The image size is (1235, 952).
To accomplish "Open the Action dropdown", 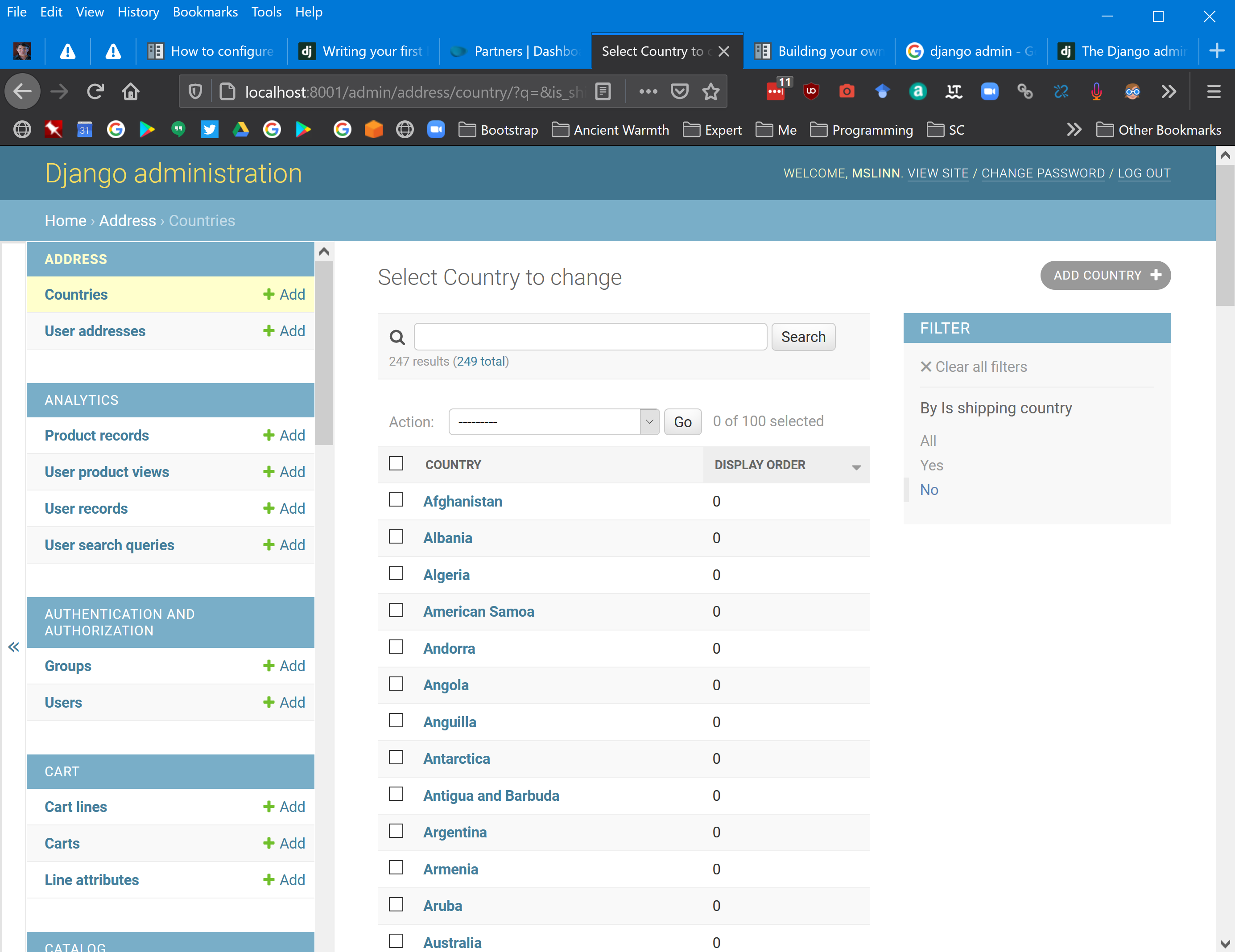I will tap(553, 422).
